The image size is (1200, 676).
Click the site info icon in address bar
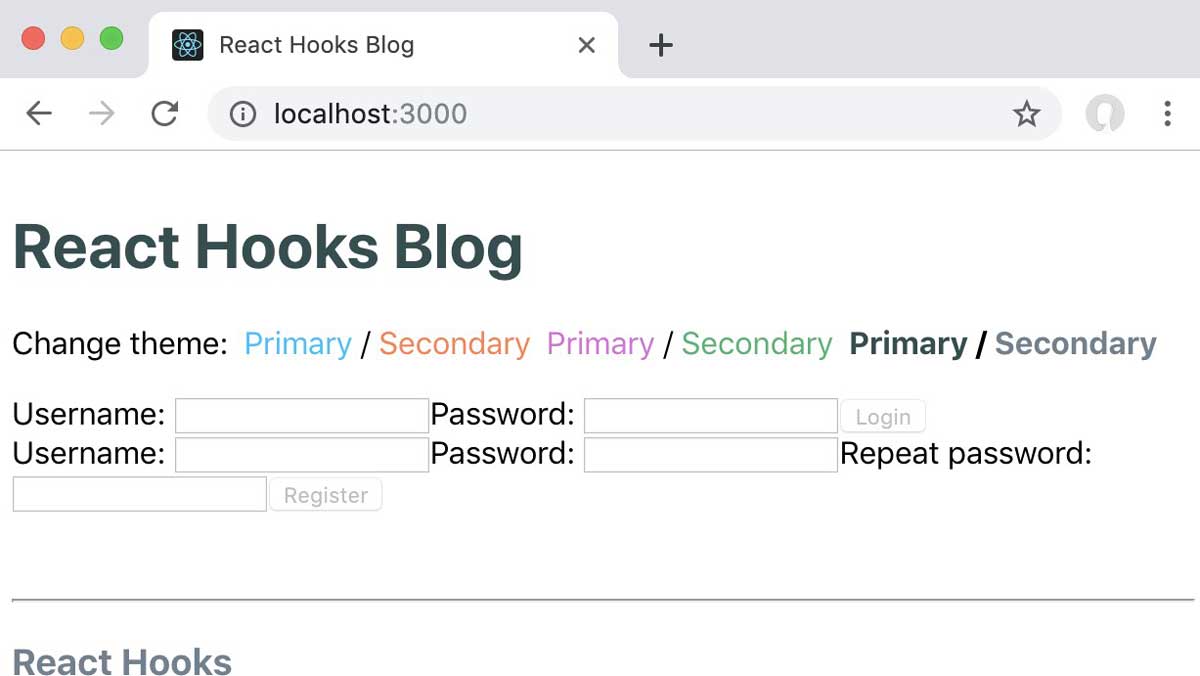243,114
